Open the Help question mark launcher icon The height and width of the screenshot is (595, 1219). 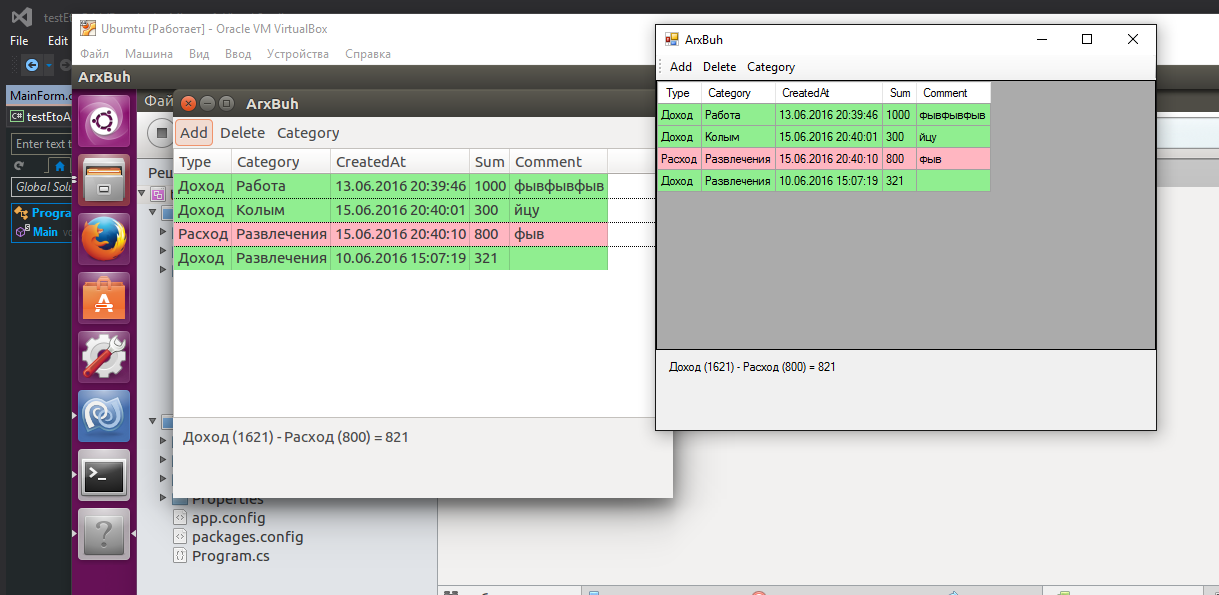click(104, 535)
